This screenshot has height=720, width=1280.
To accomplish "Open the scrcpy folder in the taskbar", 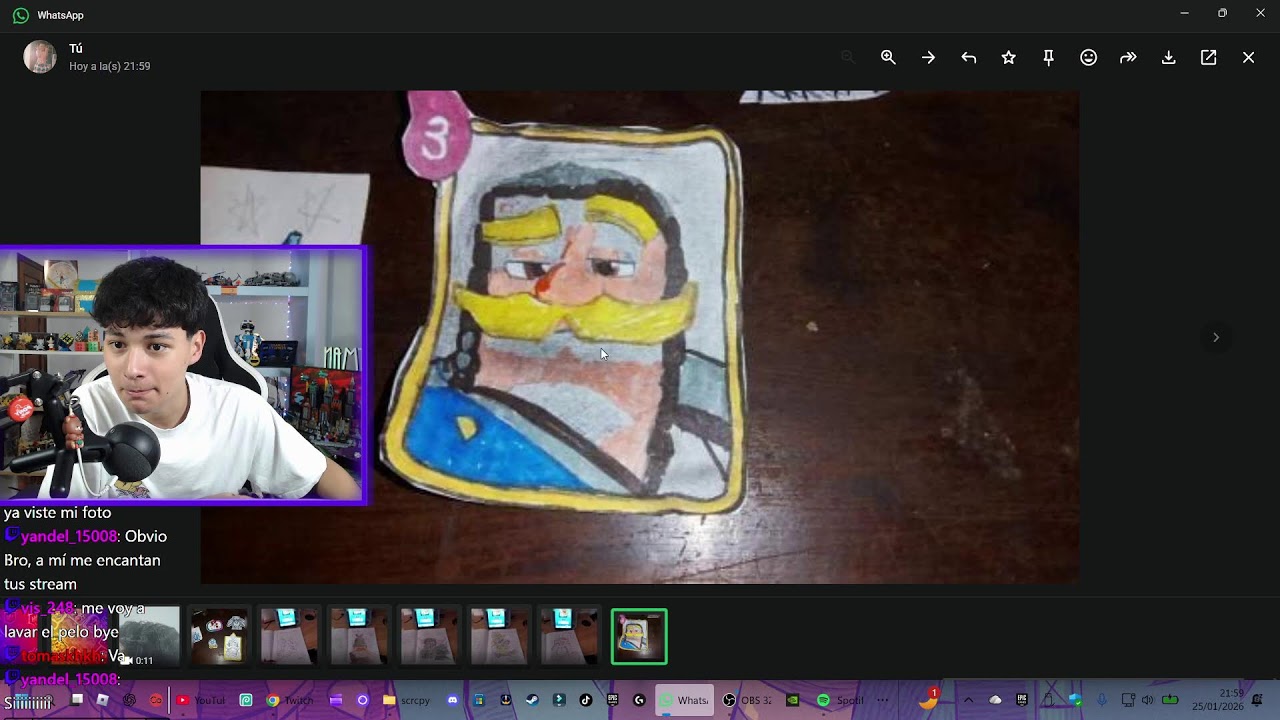I will [406, 700].
